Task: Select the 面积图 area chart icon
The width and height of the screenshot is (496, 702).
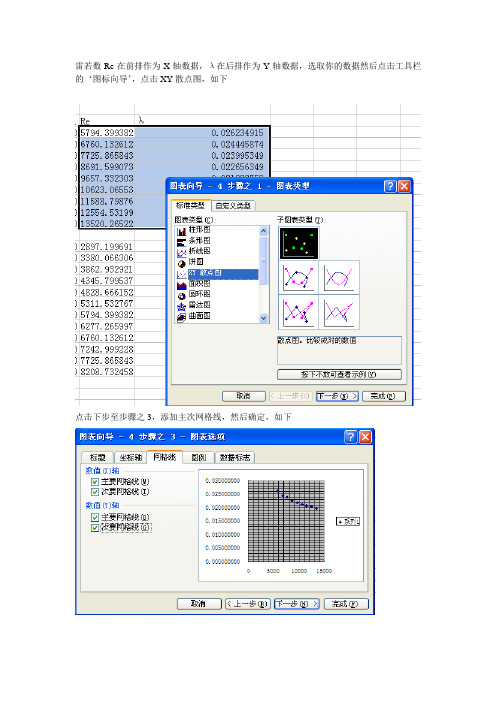Action: pyautogui.click(x=181, y=285)
